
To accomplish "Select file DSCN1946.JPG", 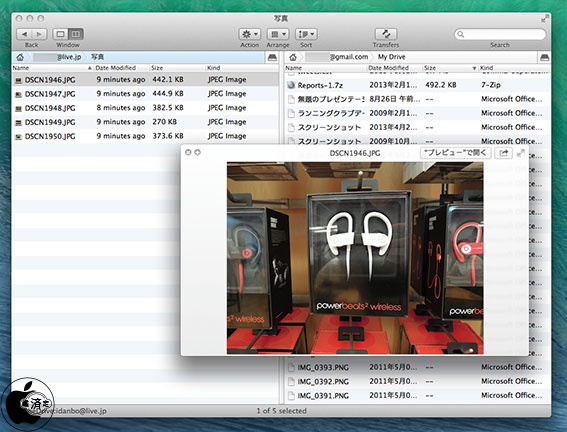I will [145, 80].
